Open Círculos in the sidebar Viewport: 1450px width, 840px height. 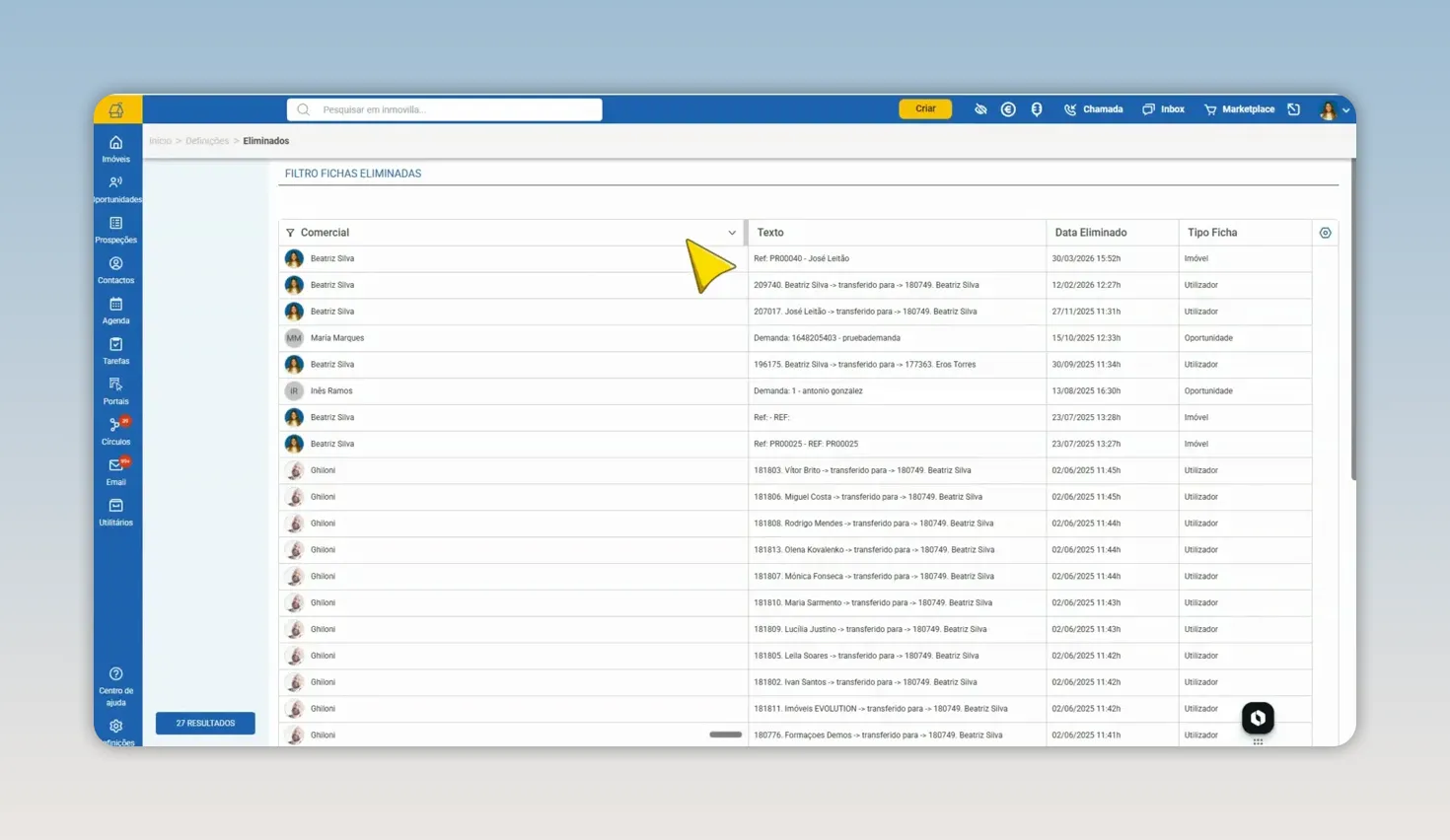(x=115, y=432)
